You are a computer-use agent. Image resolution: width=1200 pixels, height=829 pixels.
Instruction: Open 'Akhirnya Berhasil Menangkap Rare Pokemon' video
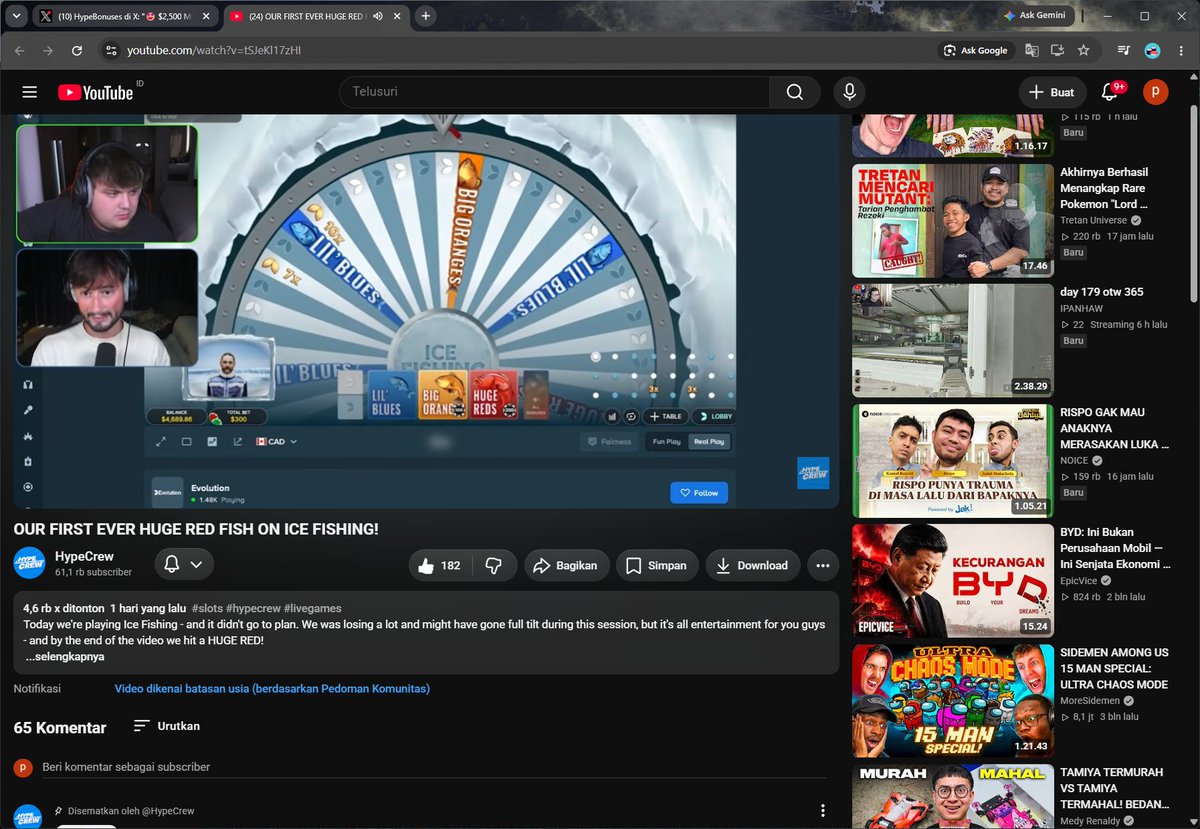1104,188
